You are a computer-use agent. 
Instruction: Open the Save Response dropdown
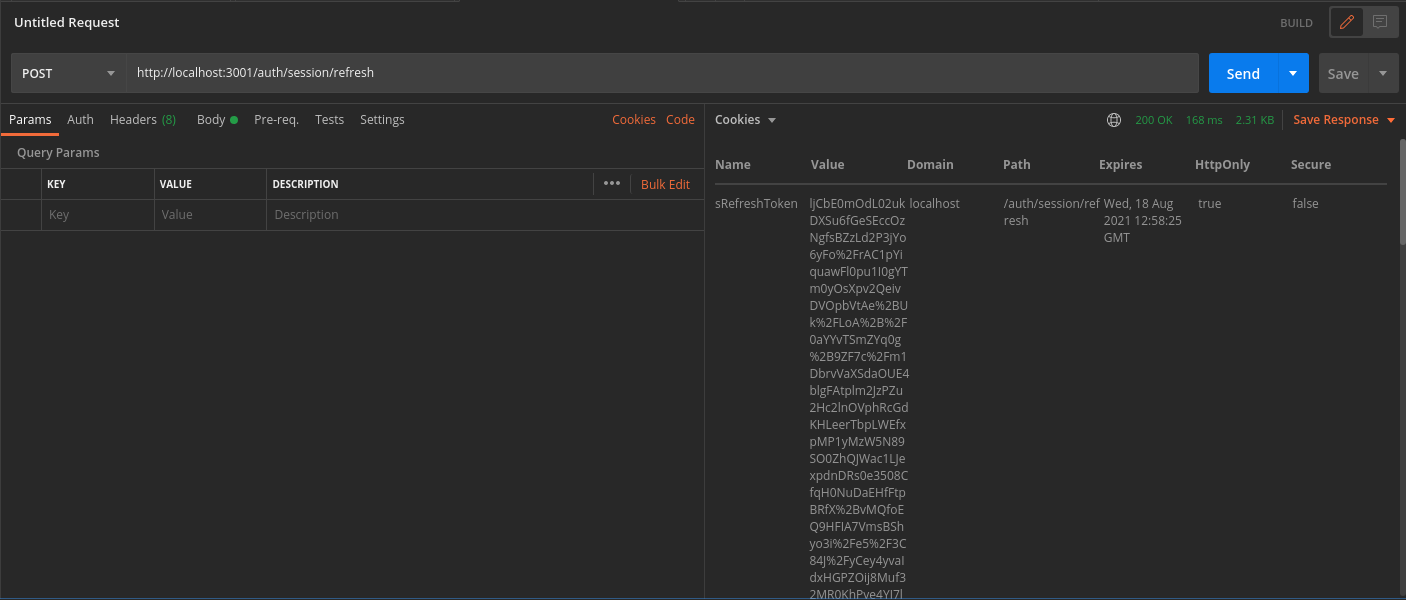1344,119
